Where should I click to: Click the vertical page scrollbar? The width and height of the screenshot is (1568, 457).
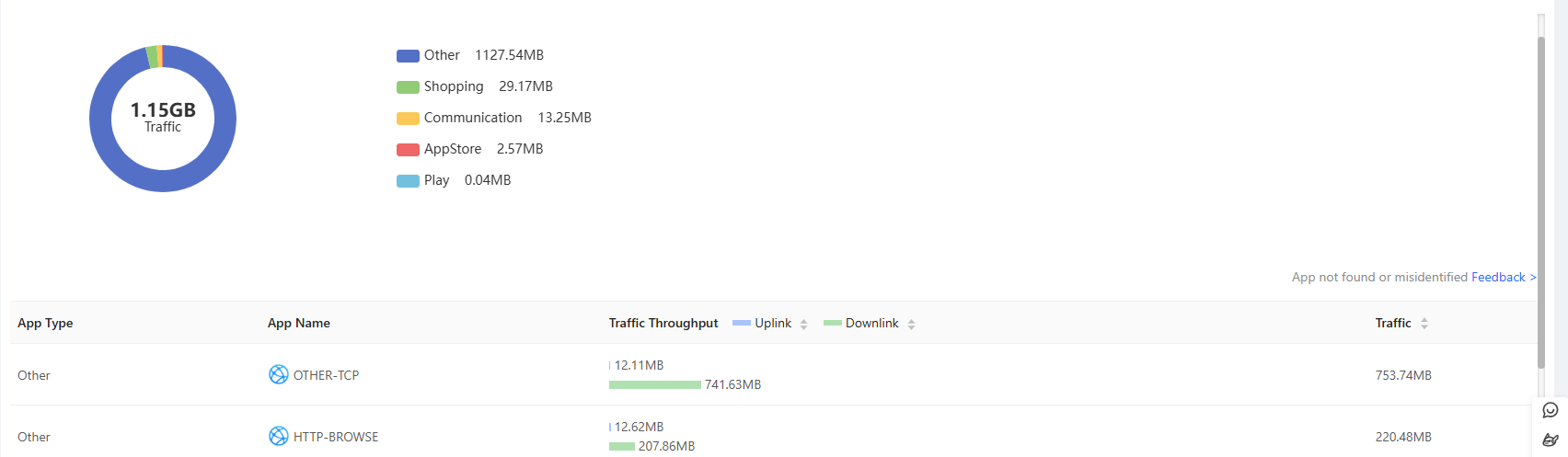pos(1541,202)
